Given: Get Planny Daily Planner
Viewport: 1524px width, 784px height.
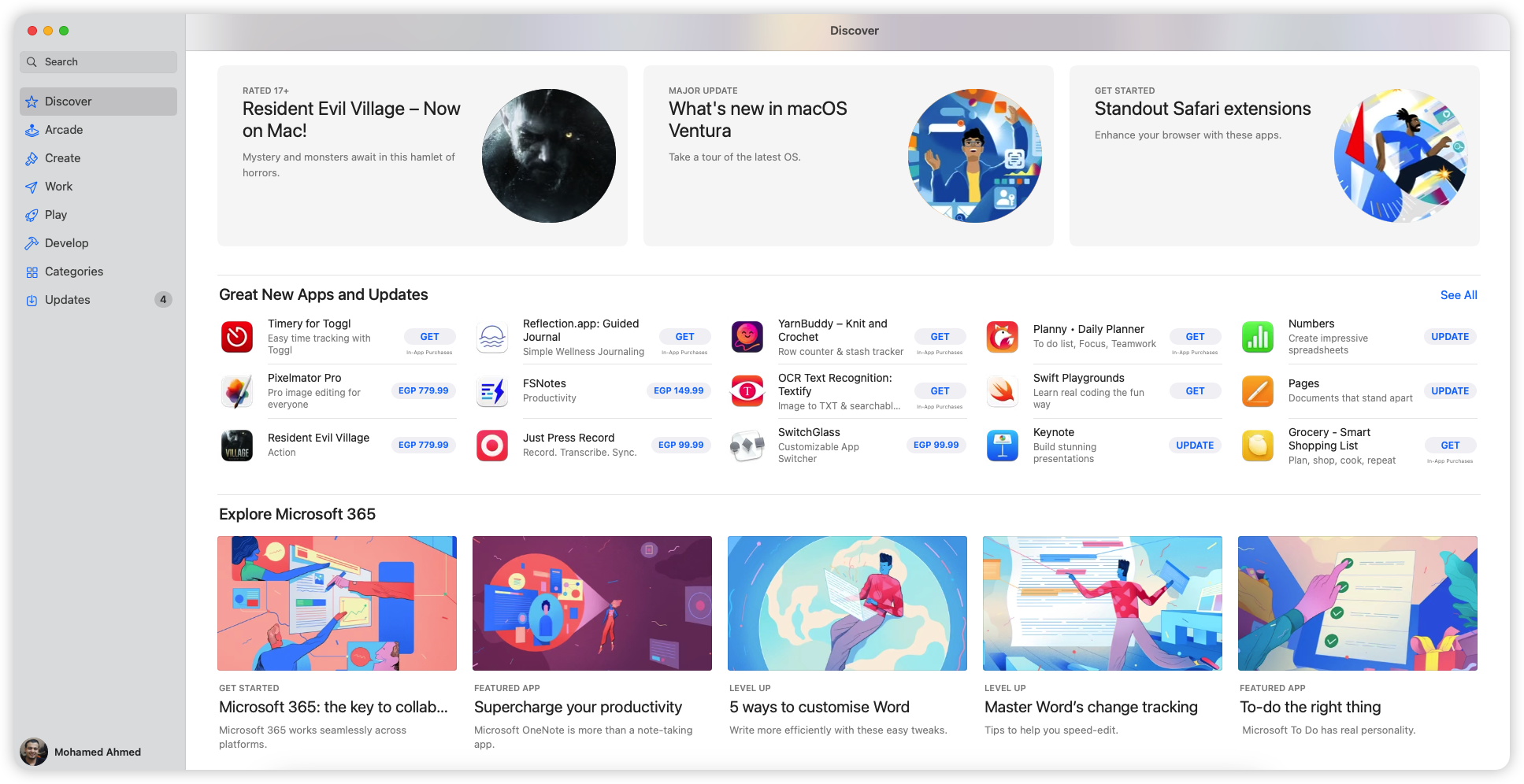Looking at the screenshot, I should pos(1195,337).
